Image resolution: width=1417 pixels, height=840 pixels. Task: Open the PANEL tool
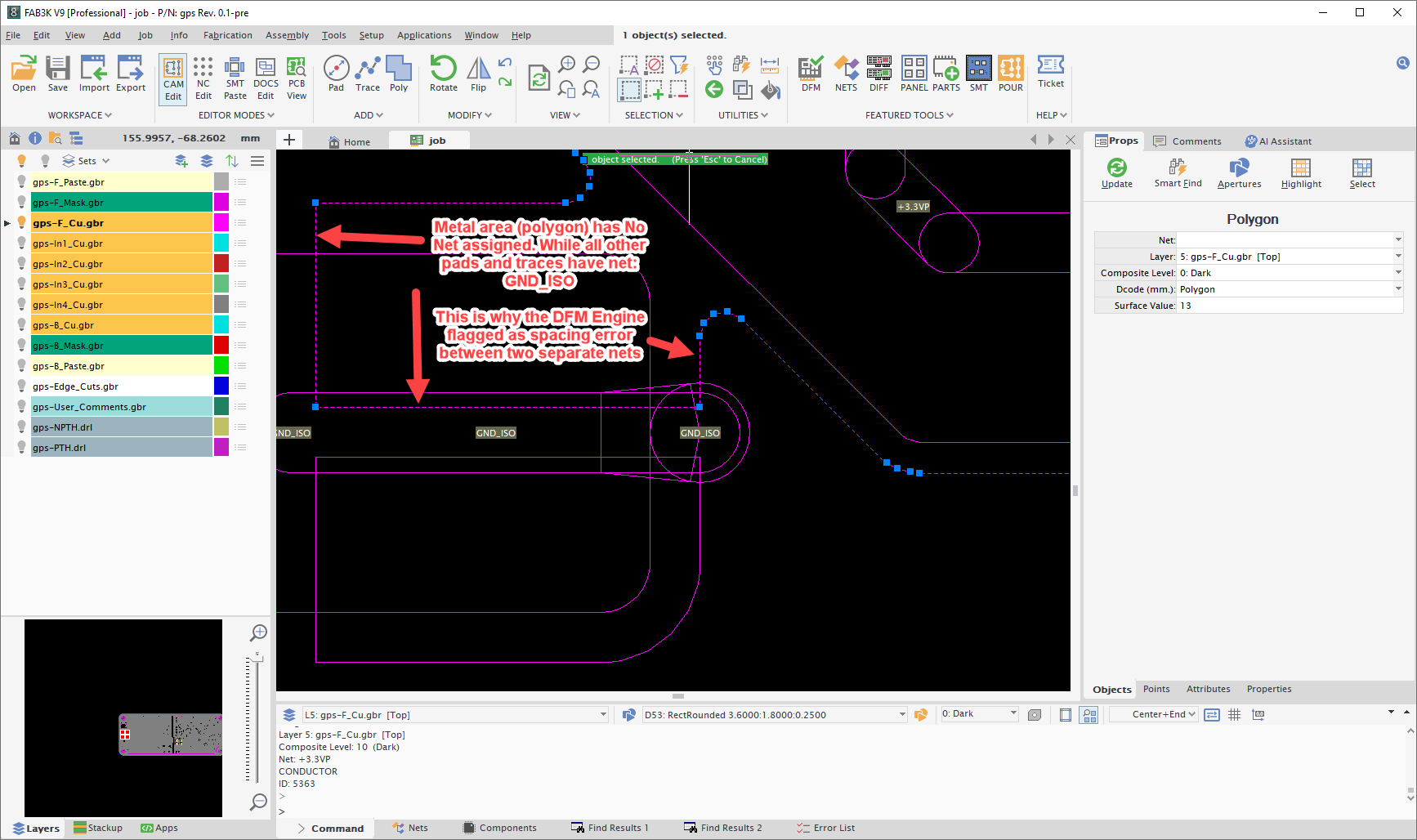tap(914, 74)
